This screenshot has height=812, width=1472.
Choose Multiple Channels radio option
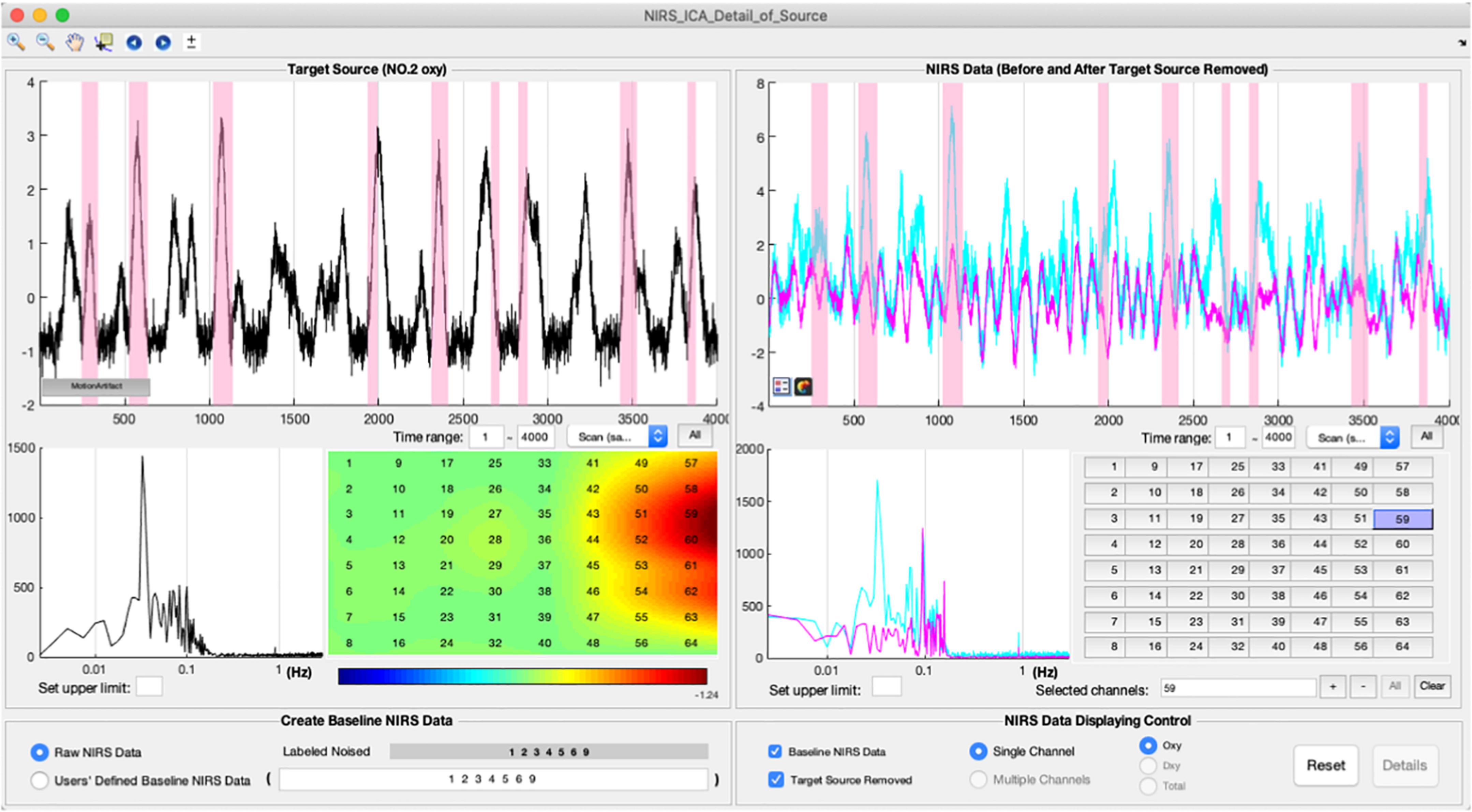click(x=978, y=779)
